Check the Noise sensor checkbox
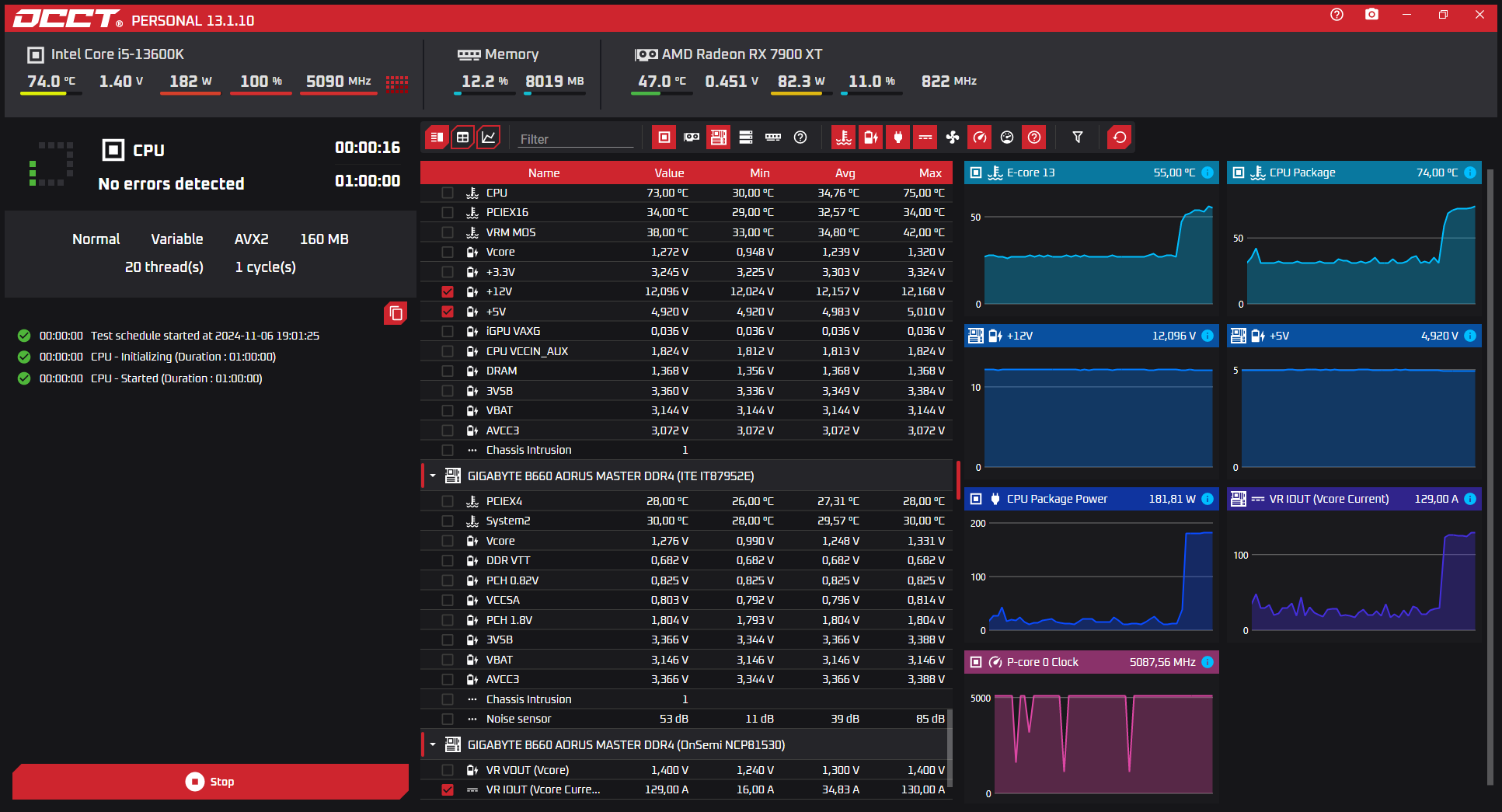 point(448,719)
